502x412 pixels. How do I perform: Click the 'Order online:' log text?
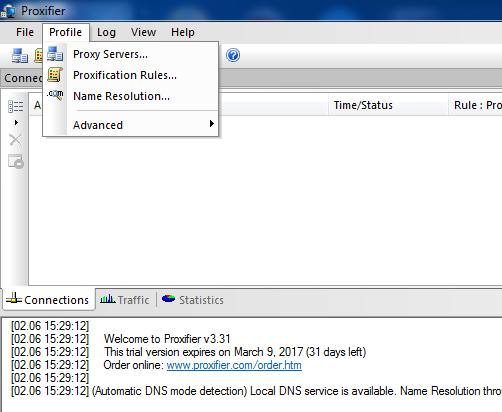click(133, 365)
